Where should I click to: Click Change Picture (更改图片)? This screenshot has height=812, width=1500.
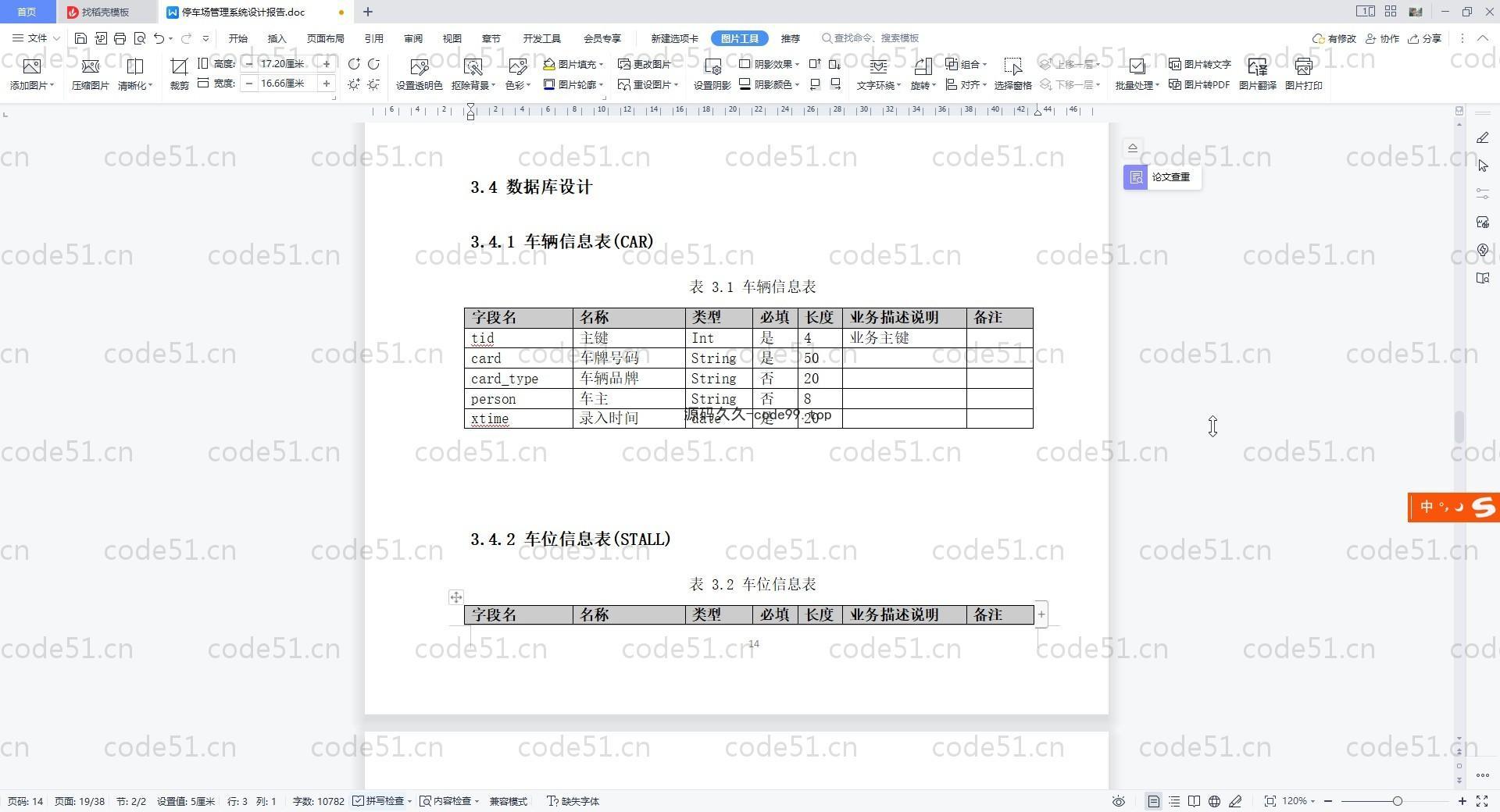[645, 64]
